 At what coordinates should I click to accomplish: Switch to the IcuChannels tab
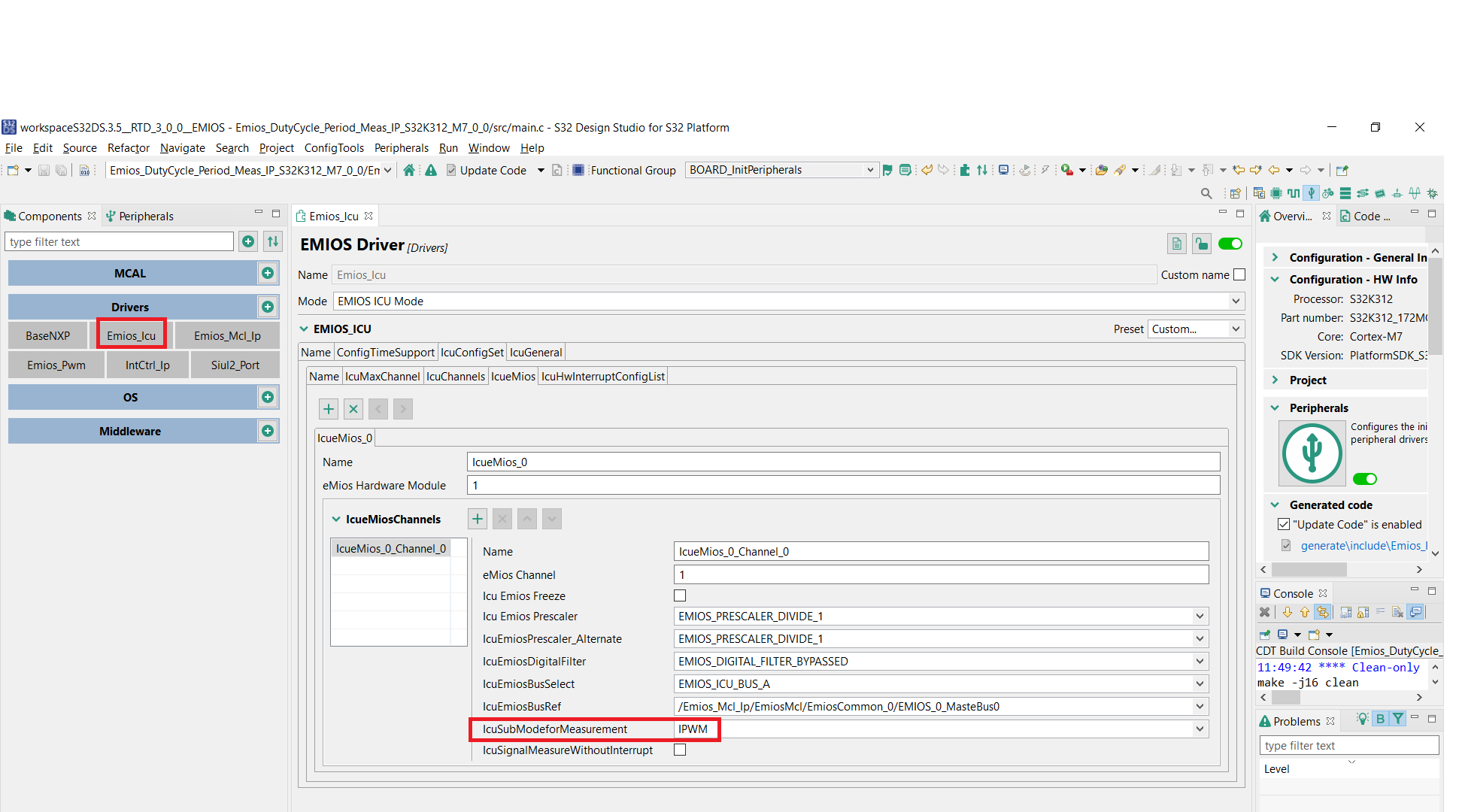pyautogui.click(x=456, y=376)
